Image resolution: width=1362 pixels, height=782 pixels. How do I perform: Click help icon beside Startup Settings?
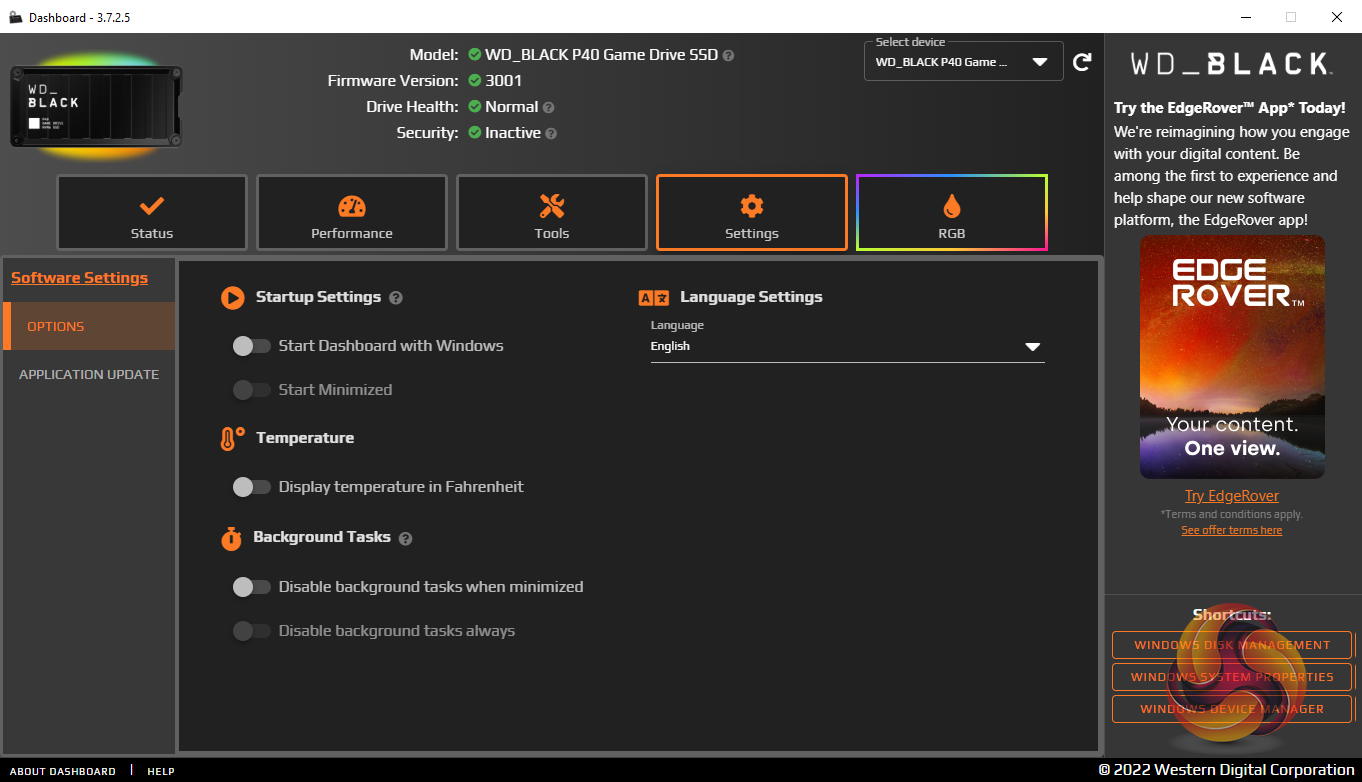(396, 298)
